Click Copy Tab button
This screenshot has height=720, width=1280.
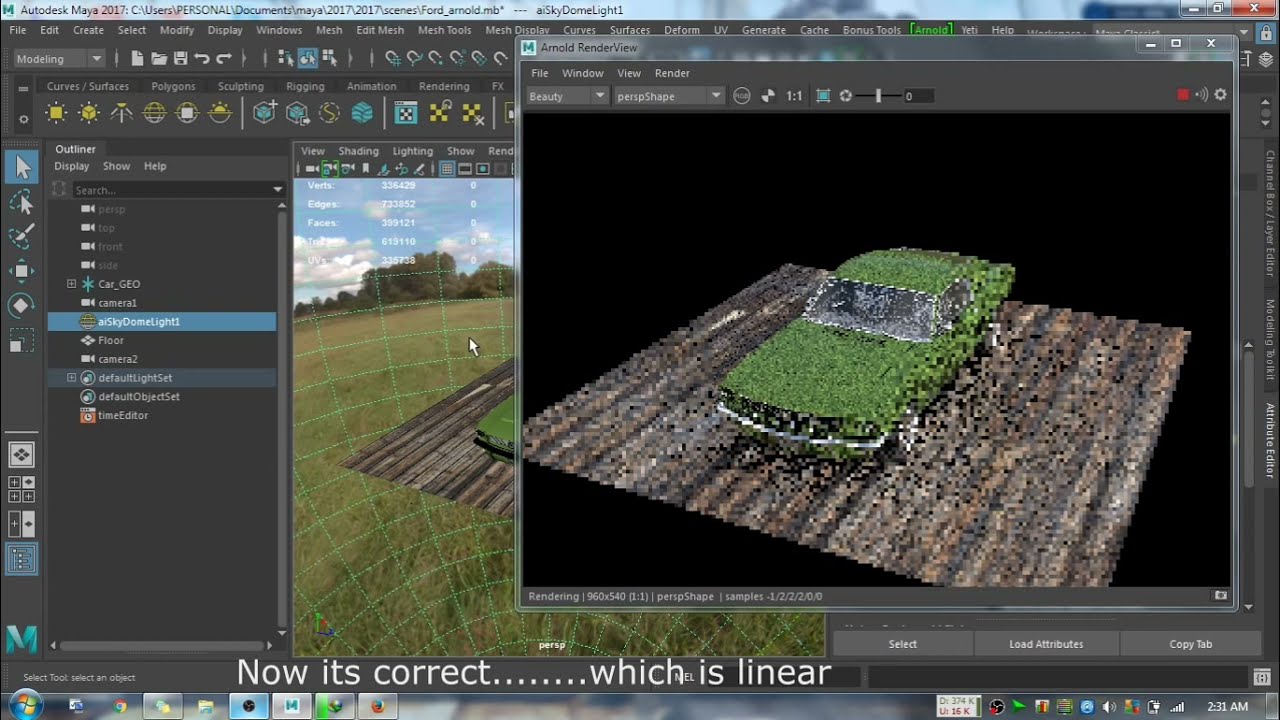click(1190, 644)
